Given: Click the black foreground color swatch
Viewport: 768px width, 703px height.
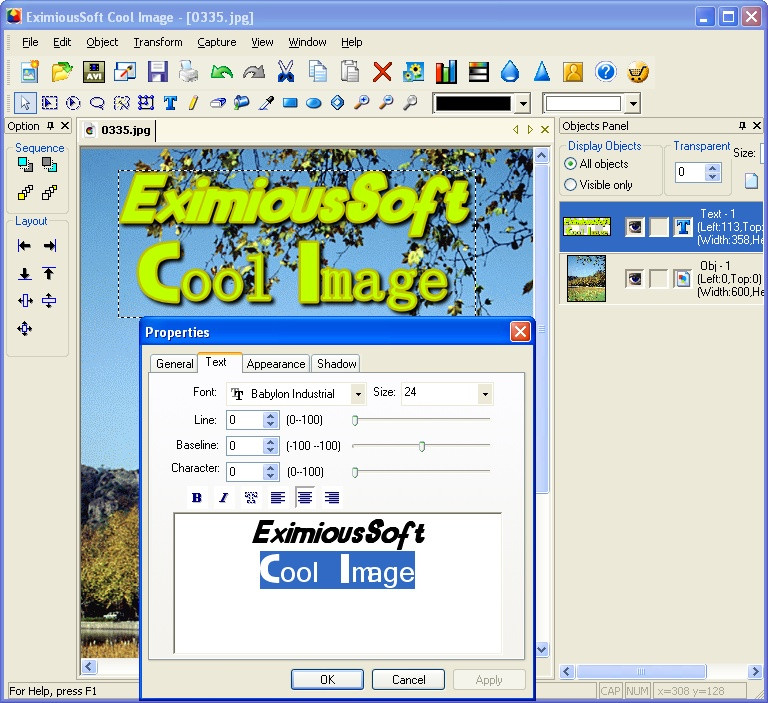Looking at the screenshot, I should point(473,104).
